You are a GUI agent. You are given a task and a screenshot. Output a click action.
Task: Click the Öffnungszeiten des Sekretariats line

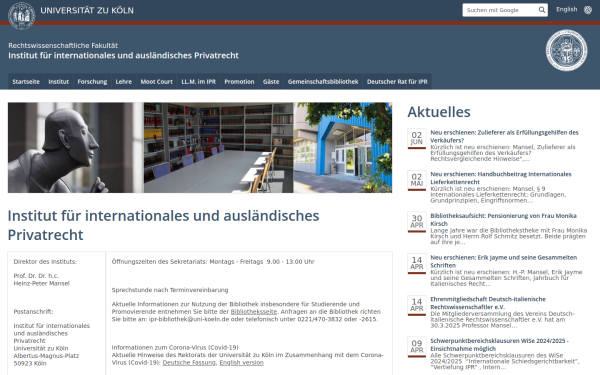coord(213,262)
